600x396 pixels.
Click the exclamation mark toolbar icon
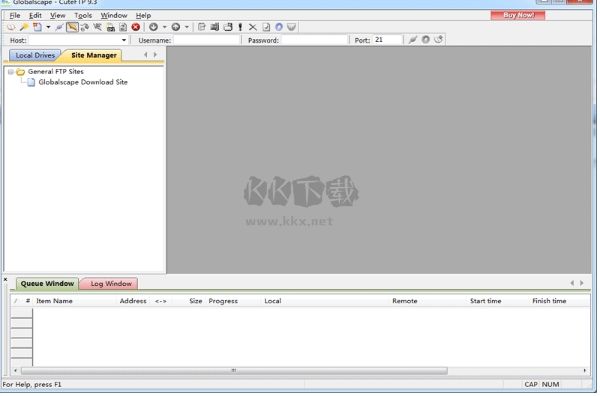click(x=240, y=27)
